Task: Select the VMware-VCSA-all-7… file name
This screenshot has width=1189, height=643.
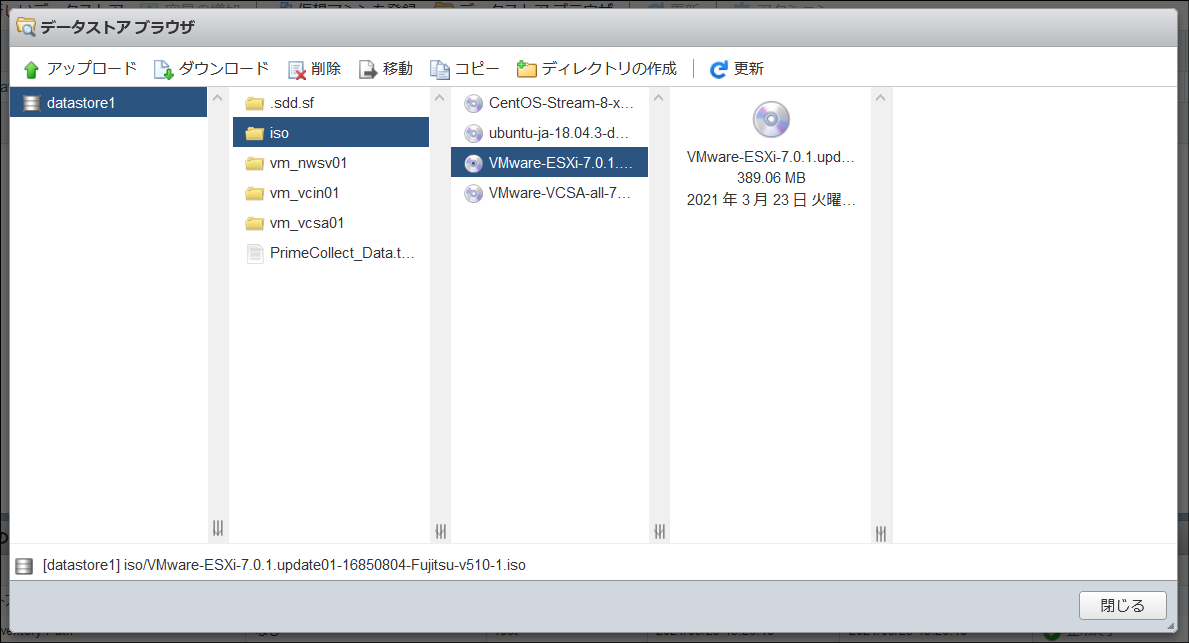Action: click(560, 193)
